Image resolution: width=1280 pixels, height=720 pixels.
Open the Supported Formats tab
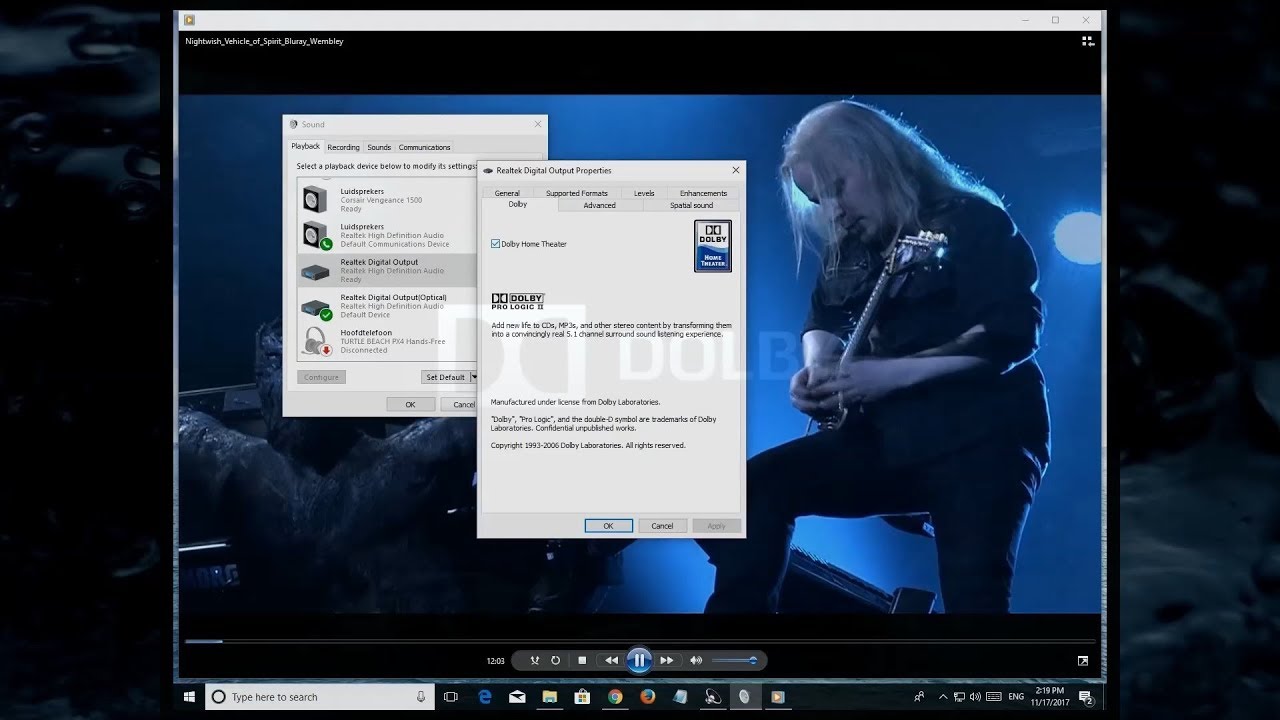577,193
